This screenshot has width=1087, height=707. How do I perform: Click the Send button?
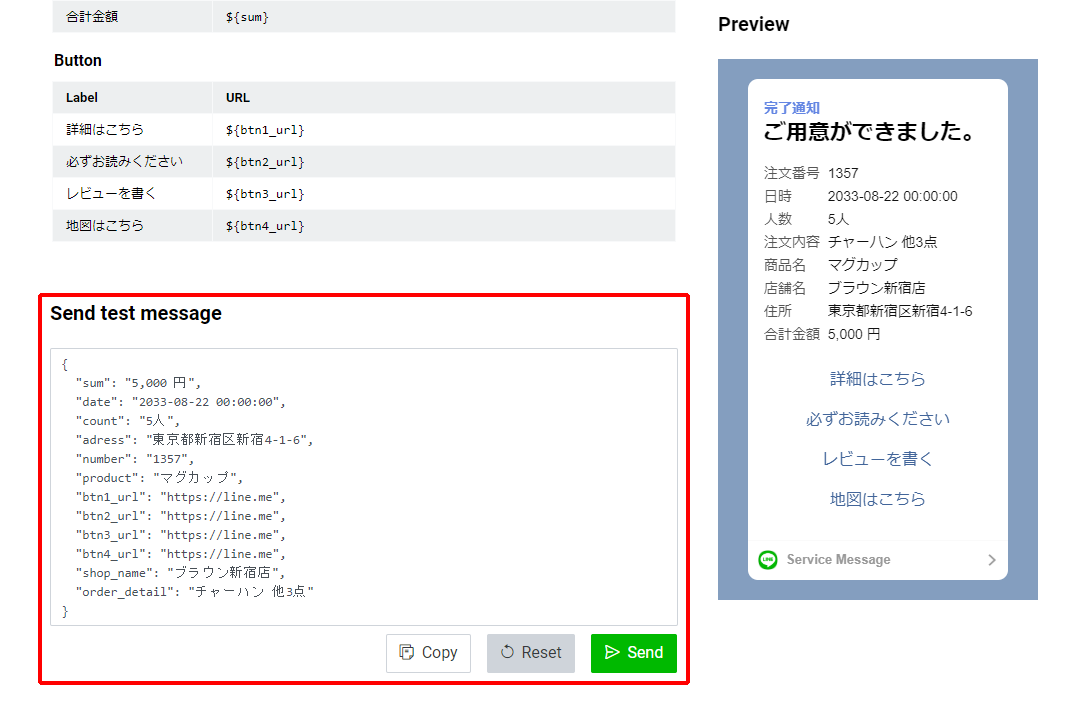[x=633, y=653]
